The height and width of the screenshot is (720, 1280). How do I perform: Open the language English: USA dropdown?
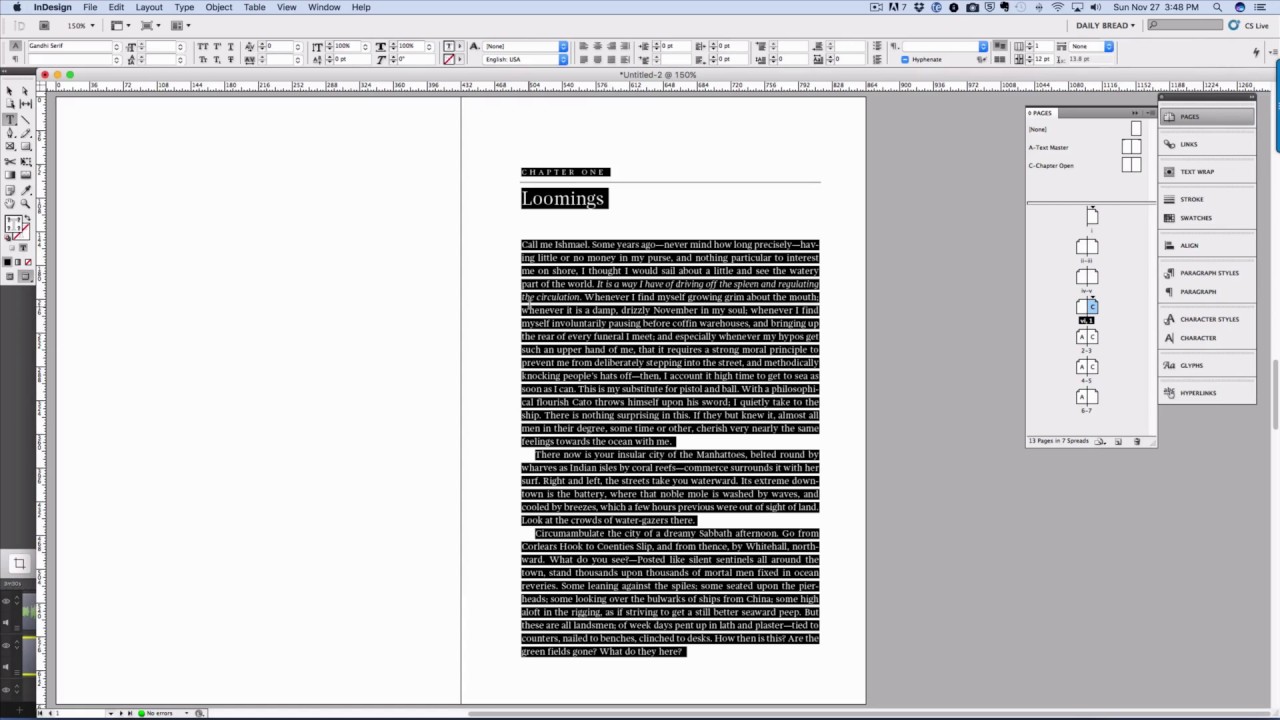(563, 59)
